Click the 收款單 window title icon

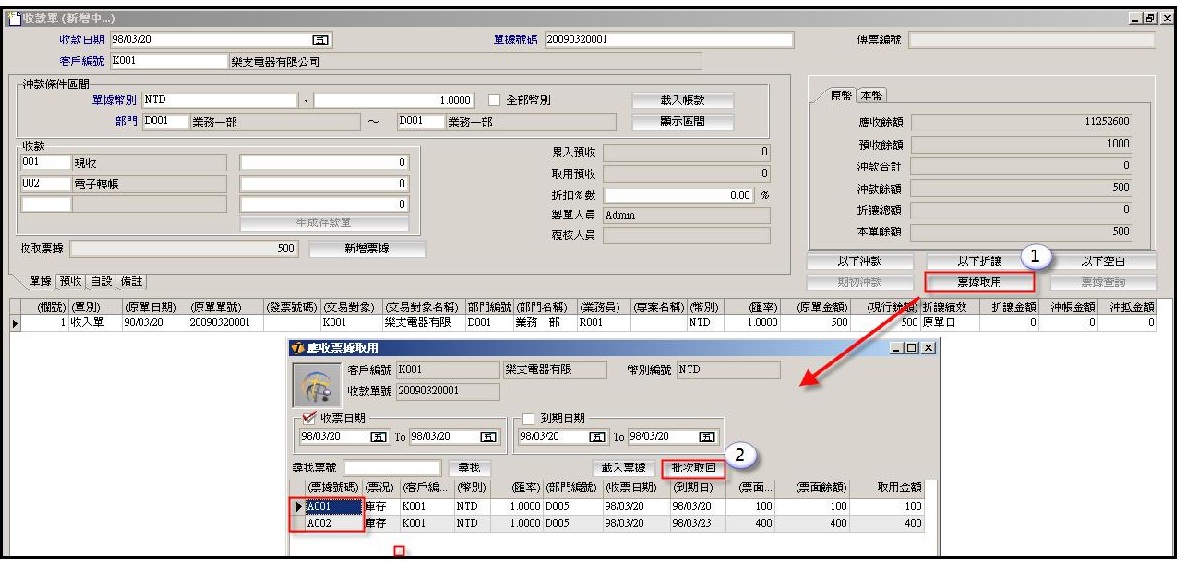(14, 19)
